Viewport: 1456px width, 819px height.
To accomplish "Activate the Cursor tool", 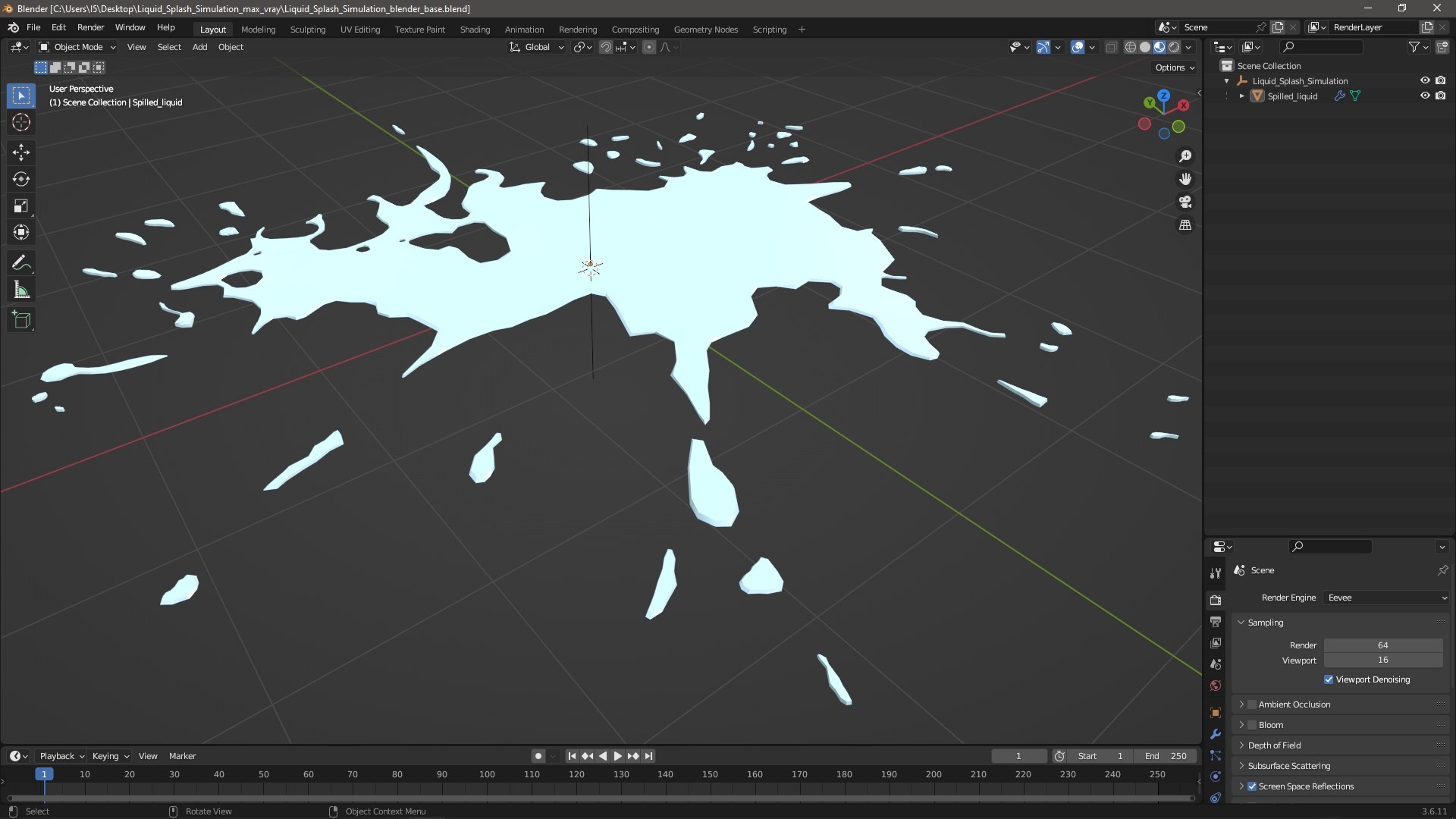I will coord(21,123).
